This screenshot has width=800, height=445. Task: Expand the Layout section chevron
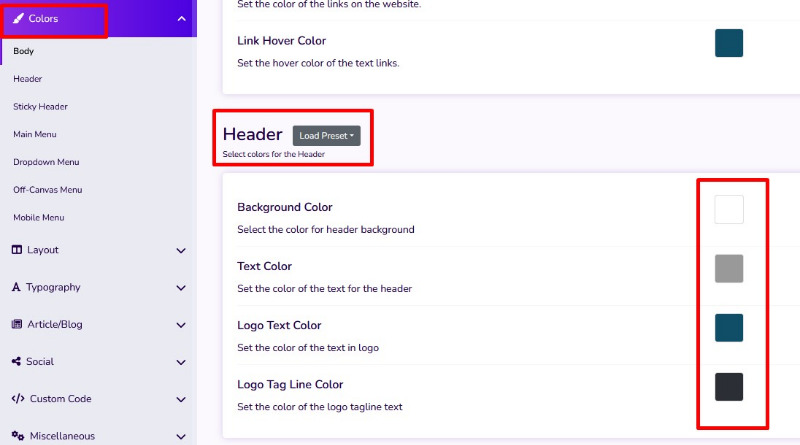181,251
